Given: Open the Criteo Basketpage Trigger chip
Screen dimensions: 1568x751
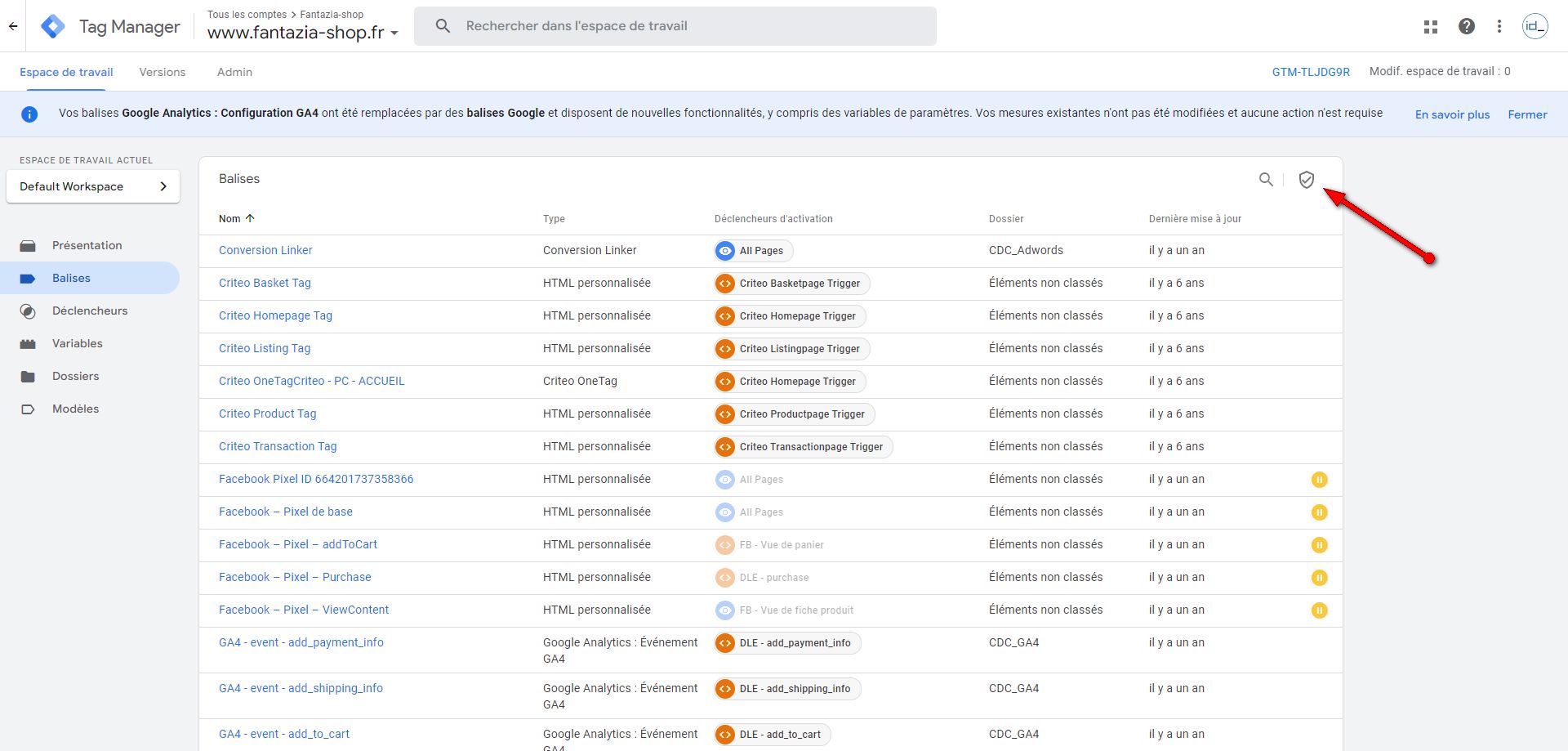Looking at the screenshot, I should 792,284.
